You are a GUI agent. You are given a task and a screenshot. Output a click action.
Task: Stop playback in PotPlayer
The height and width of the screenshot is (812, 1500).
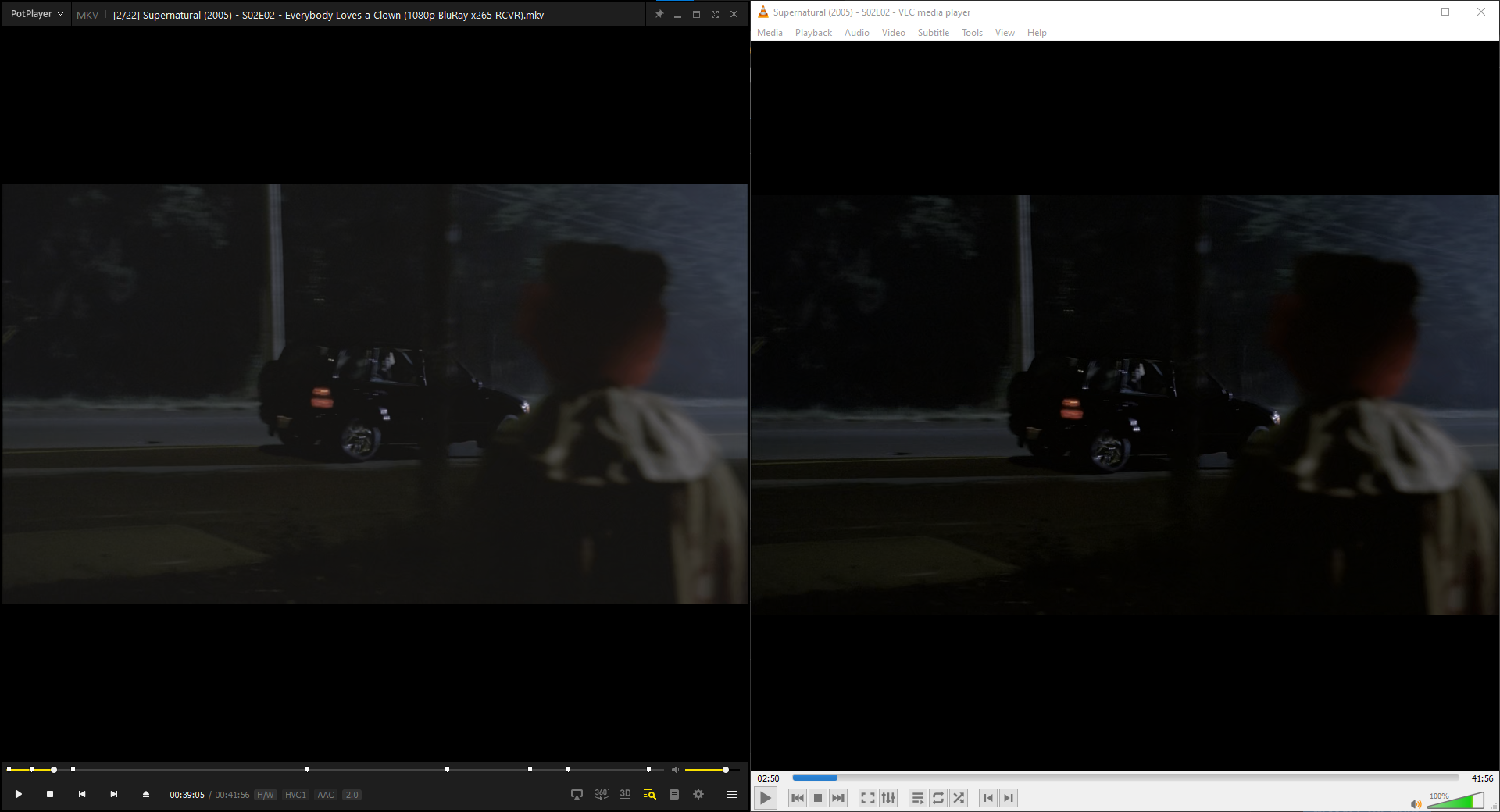tap(50, 795)
